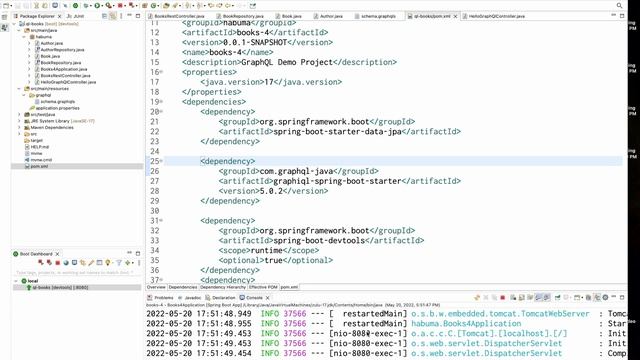
Task: Switch to the Dependencies tab of POM editor
Action: [x=182, y=287]
